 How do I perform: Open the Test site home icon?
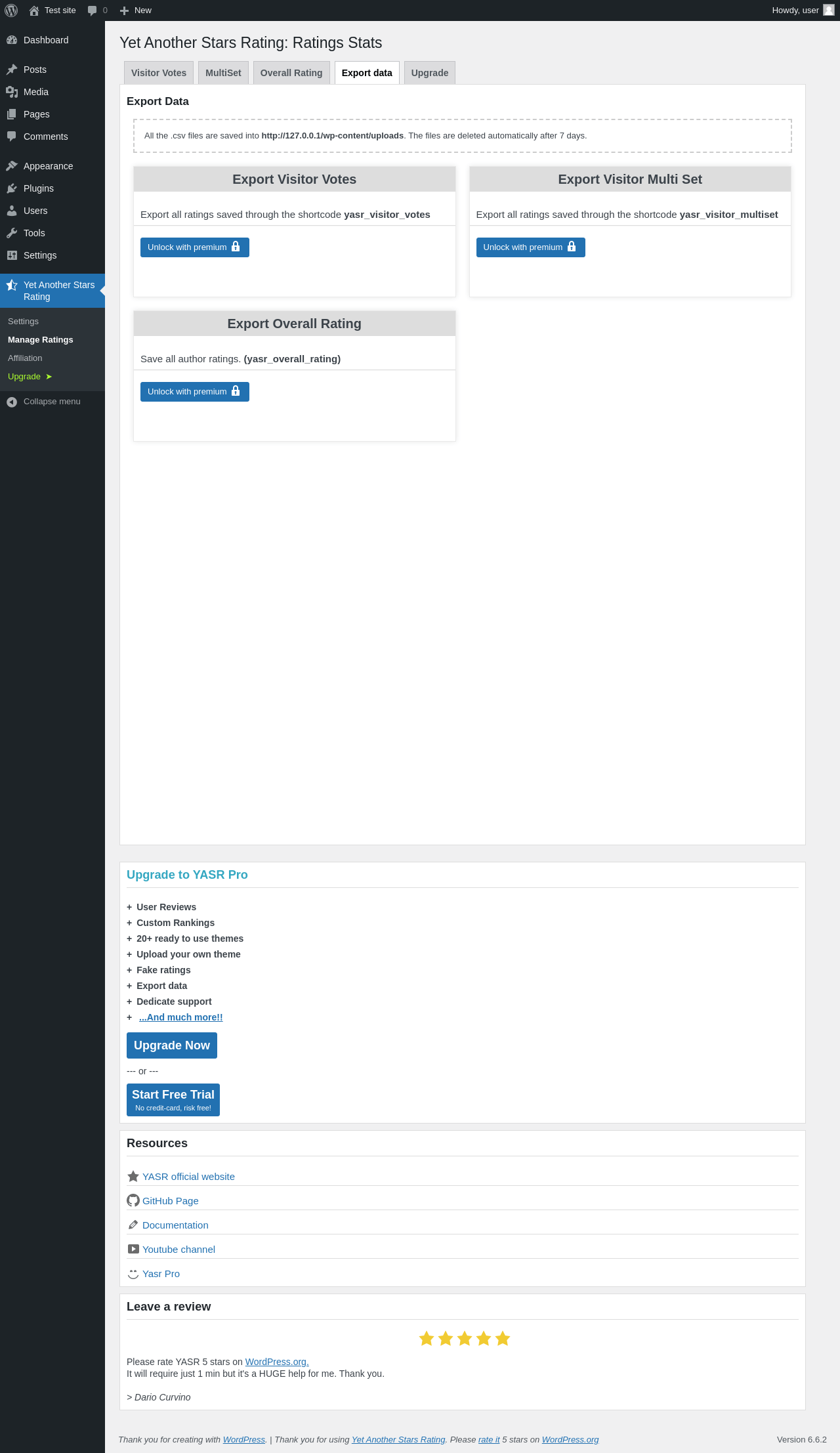(x=34, y=11)
